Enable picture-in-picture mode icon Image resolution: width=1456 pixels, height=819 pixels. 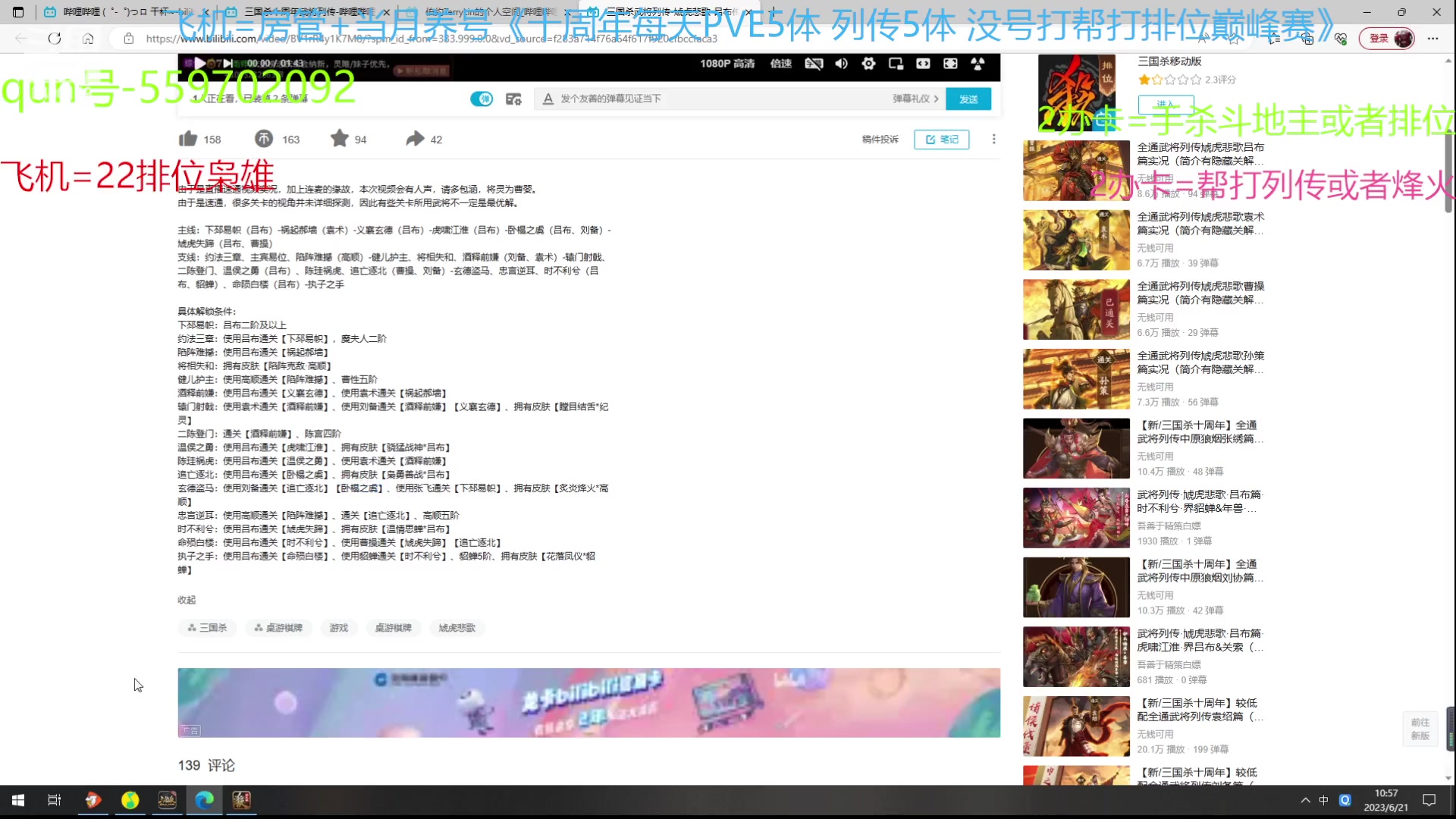click(896, 64)
